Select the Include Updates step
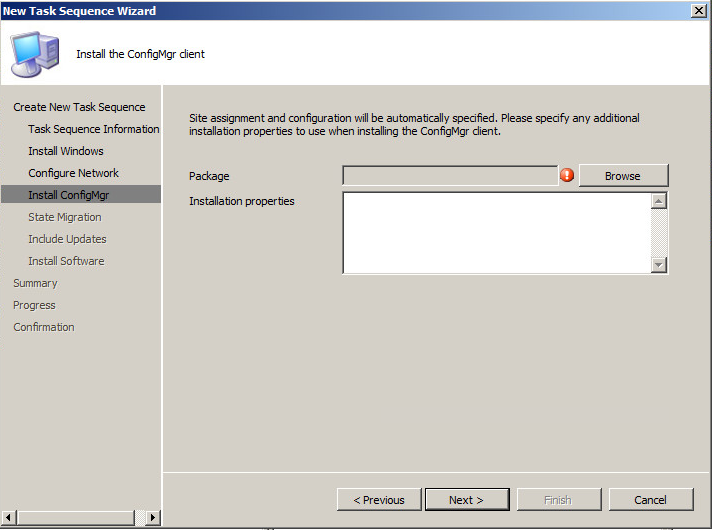 point(67,239)
